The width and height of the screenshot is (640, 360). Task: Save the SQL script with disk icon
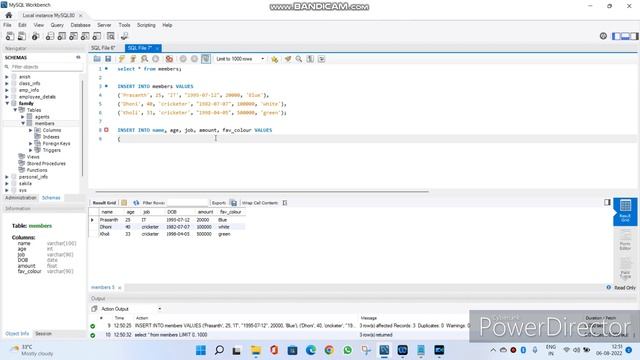tap(108, 59)
